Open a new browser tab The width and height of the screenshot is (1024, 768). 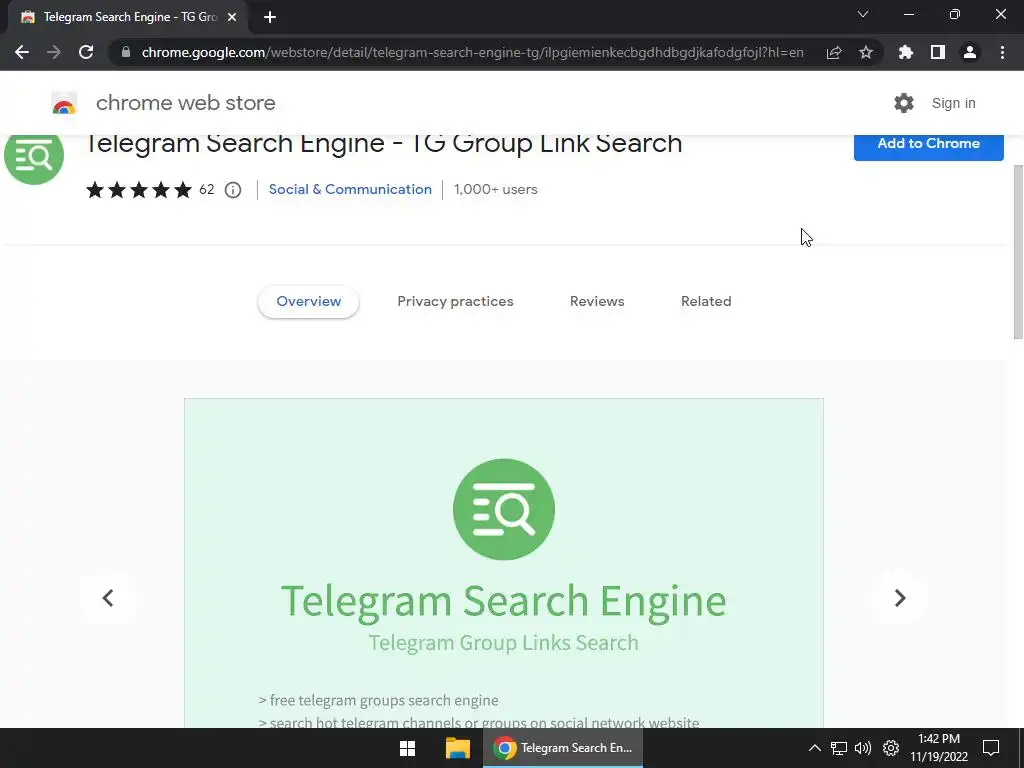click(x=270, y=18)
